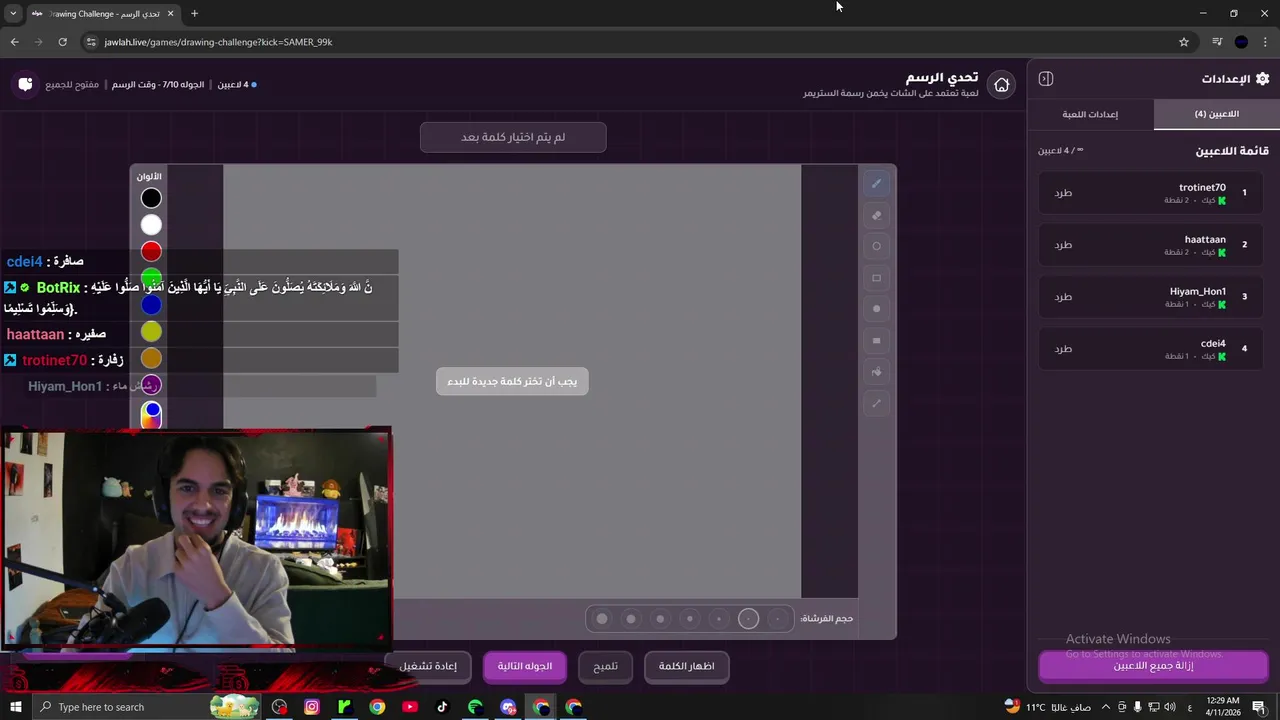The image size is (1280, 720).
Task: Click the browser address bar URL
Action: pyautogui.click(x=218, y=42)
